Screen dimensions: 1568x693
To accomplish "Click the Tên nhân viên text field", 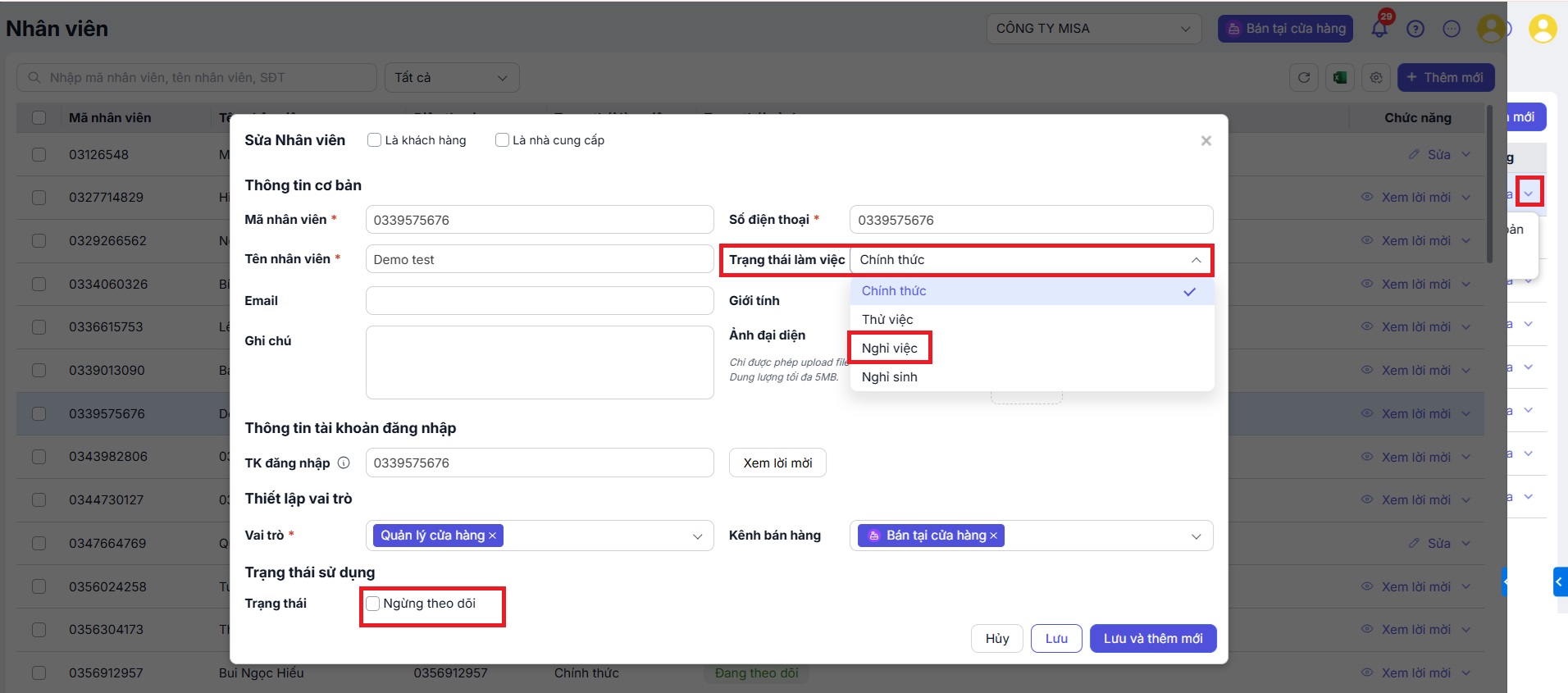I will pos(539,259).
